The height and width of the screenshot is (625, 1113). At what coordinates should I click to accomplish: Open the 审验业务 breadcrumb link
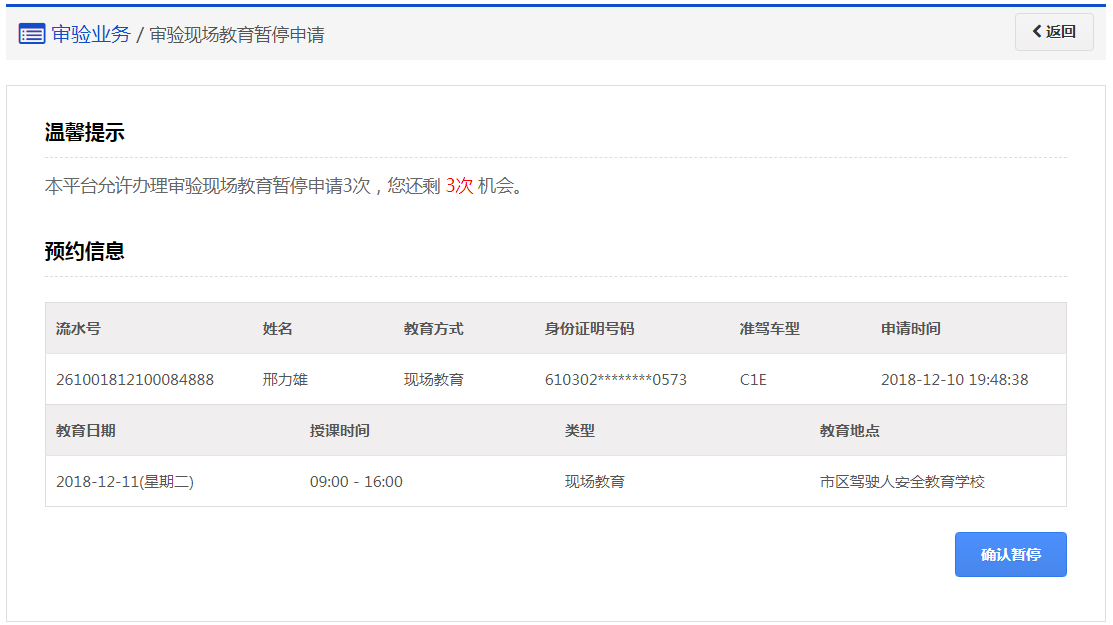tap(91, 34)
